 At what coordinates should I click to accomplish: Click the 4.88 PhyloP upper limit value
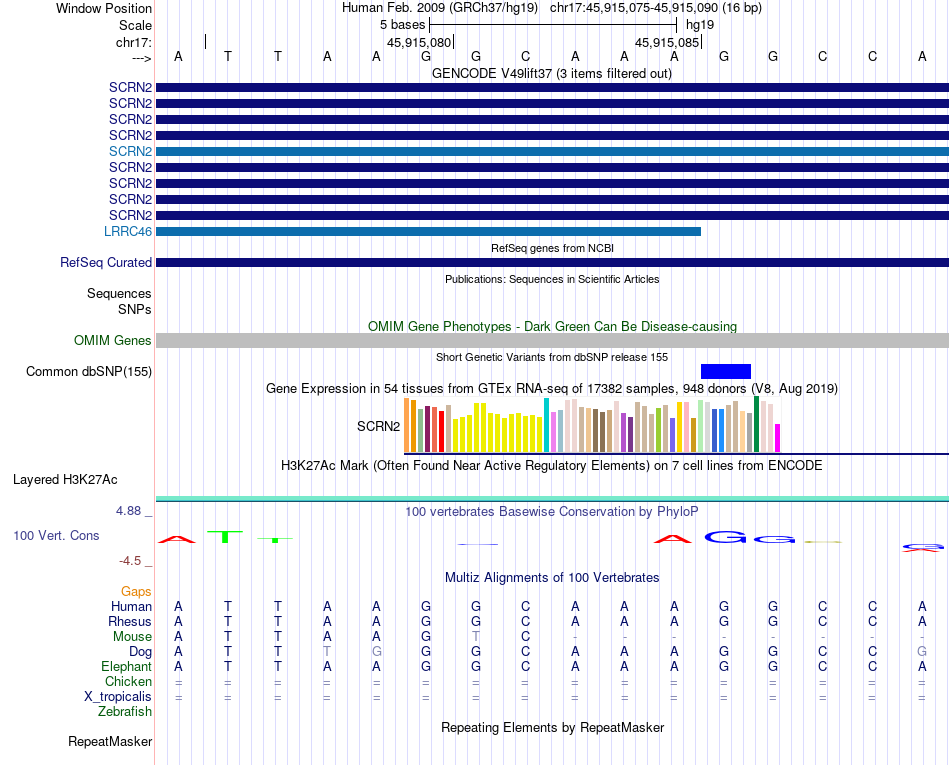[128, 511]
